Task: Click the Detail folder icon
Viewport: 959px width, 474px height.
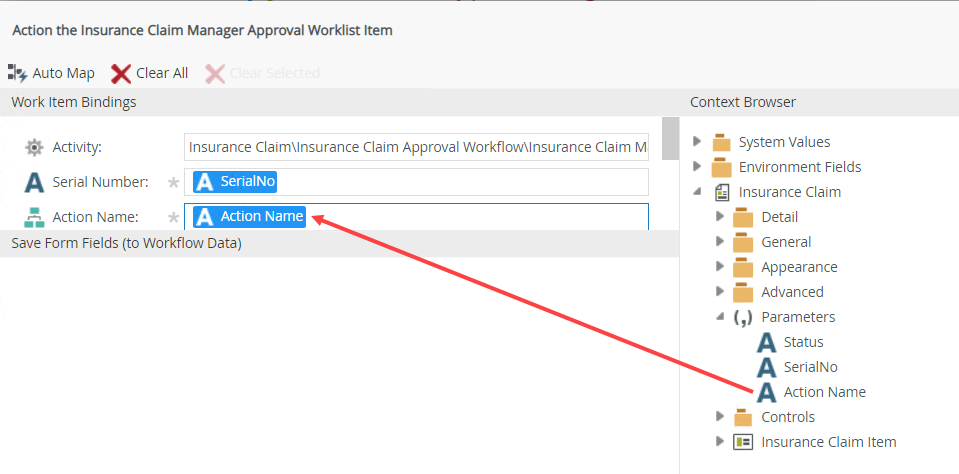Action: coord(743,218)
